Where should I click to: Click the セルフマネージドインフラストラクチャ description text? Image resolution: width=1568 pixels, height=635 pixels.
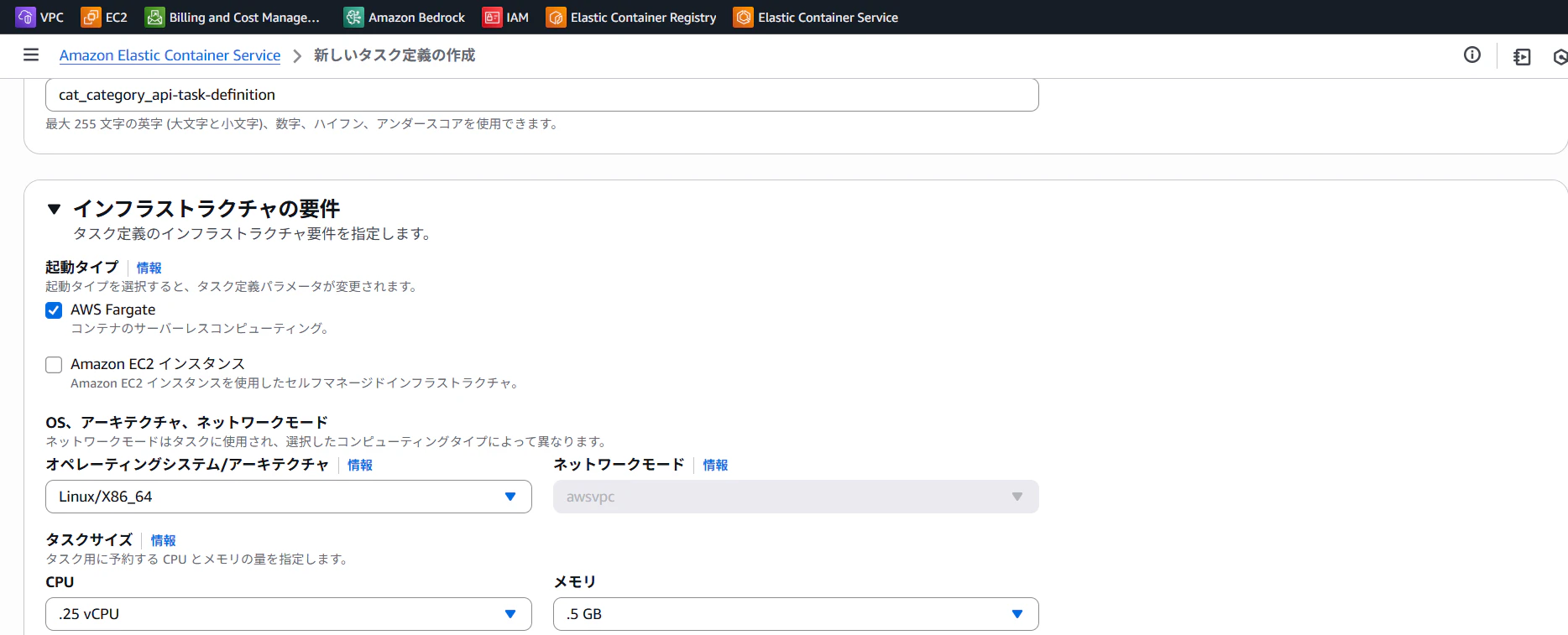(297, 383)
